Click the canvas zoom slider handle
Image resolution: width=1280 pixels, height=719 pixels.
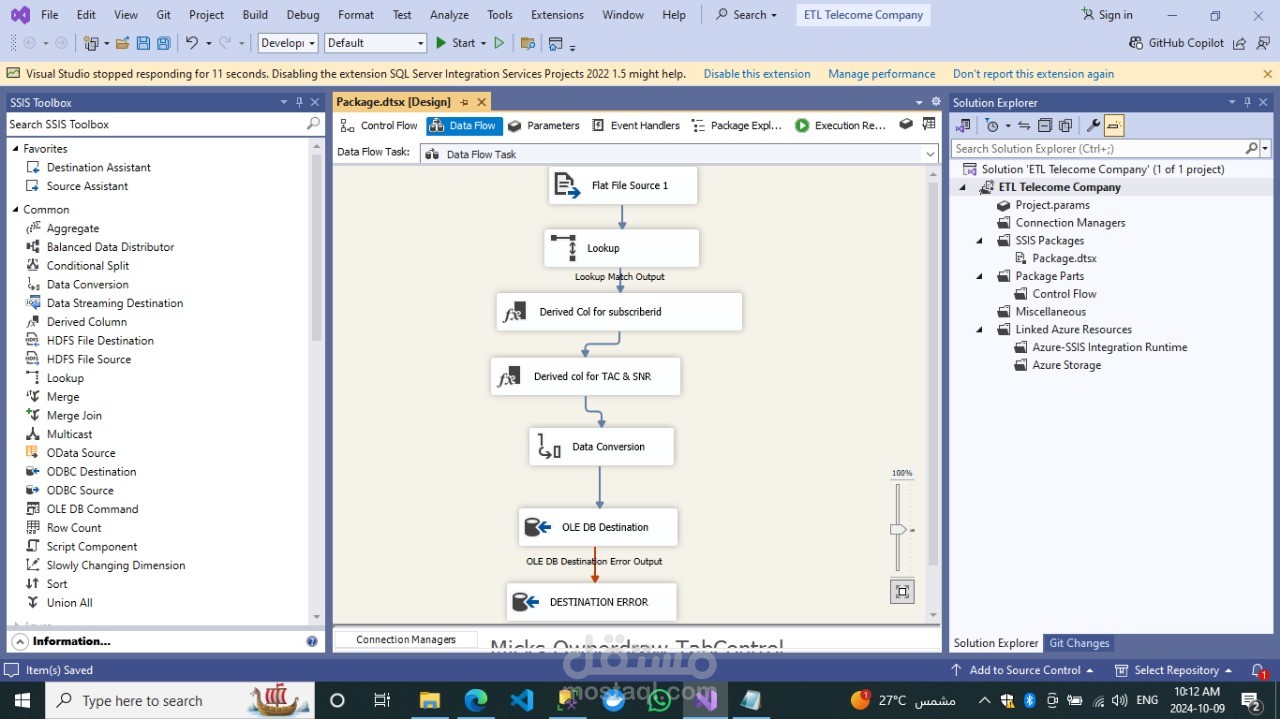tap(897, 529)
